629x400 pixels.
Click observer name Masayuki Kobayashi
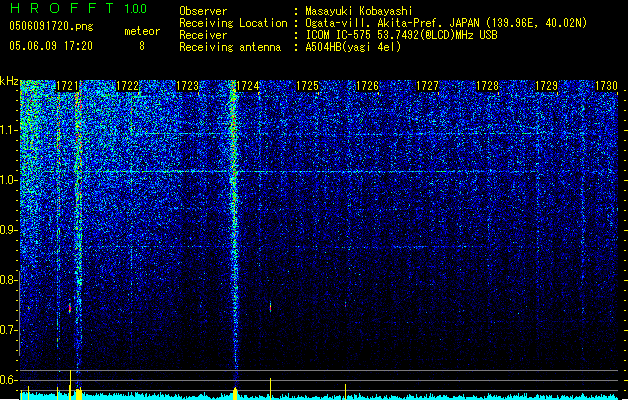click(x=359, y=11)
